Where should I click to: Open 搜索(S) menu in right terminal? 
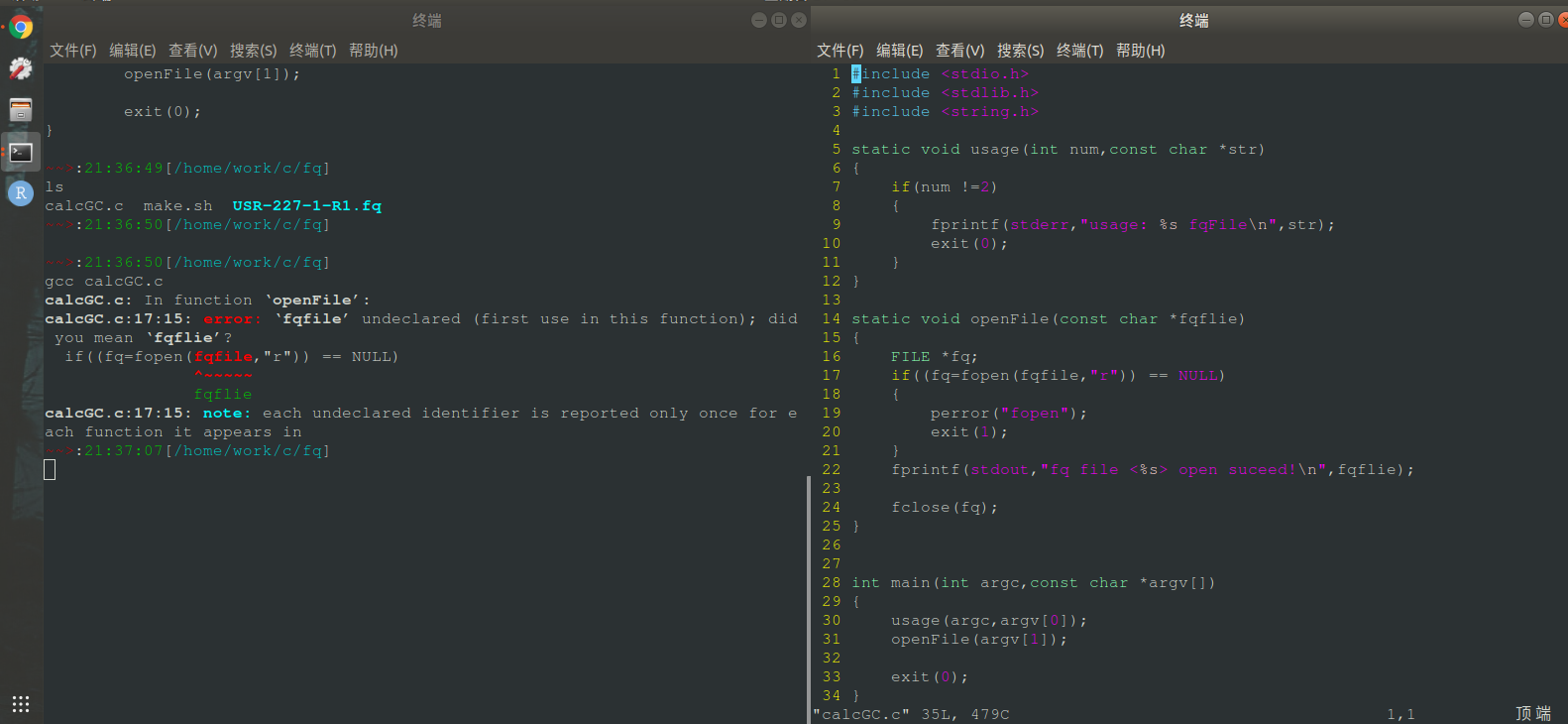tap(1021, 51)
